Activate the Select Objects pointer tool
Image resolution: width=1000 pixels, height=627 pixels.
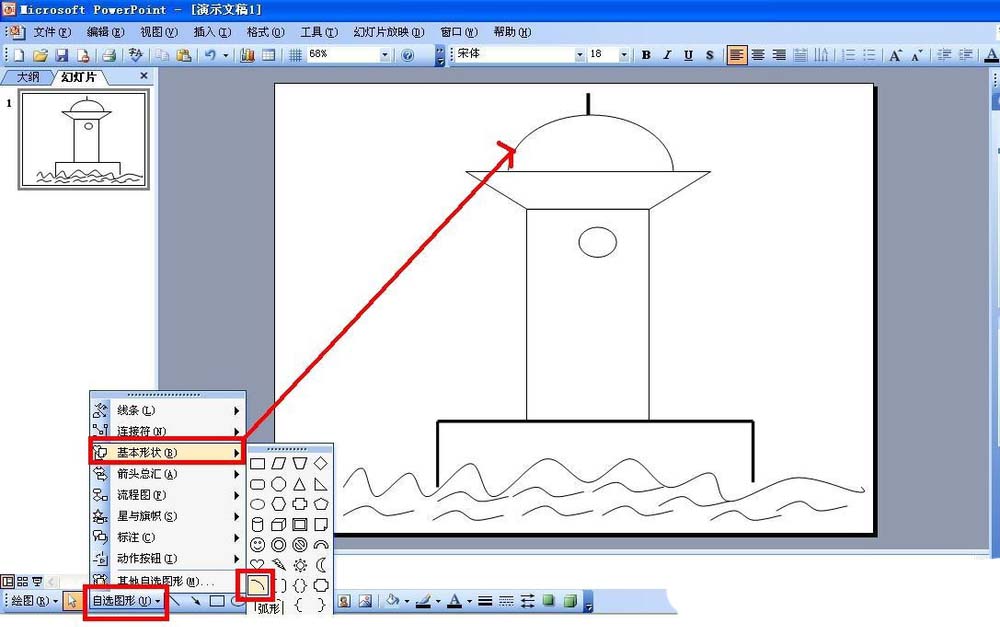[72, 601]
